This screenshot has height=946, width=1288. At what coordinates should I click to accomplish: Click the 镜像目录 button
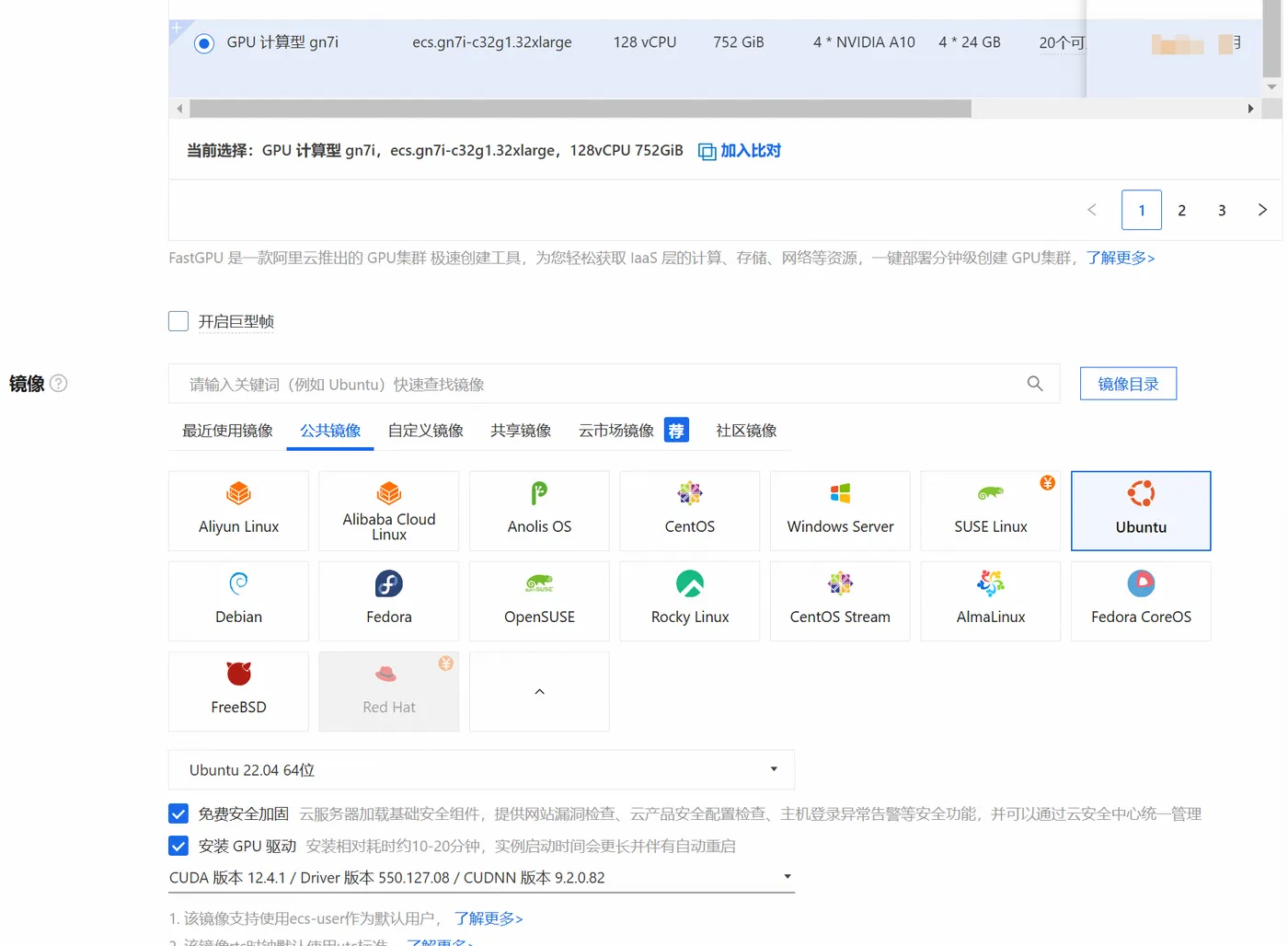tap(1128, 384)
